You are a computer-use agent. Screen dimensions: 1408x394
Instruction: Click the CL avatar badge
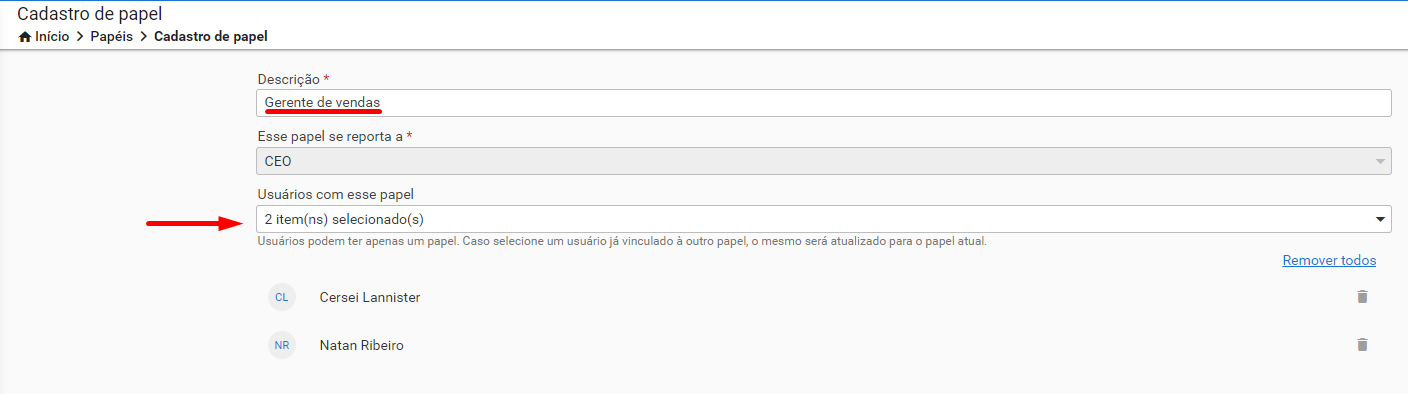(282, 297)
